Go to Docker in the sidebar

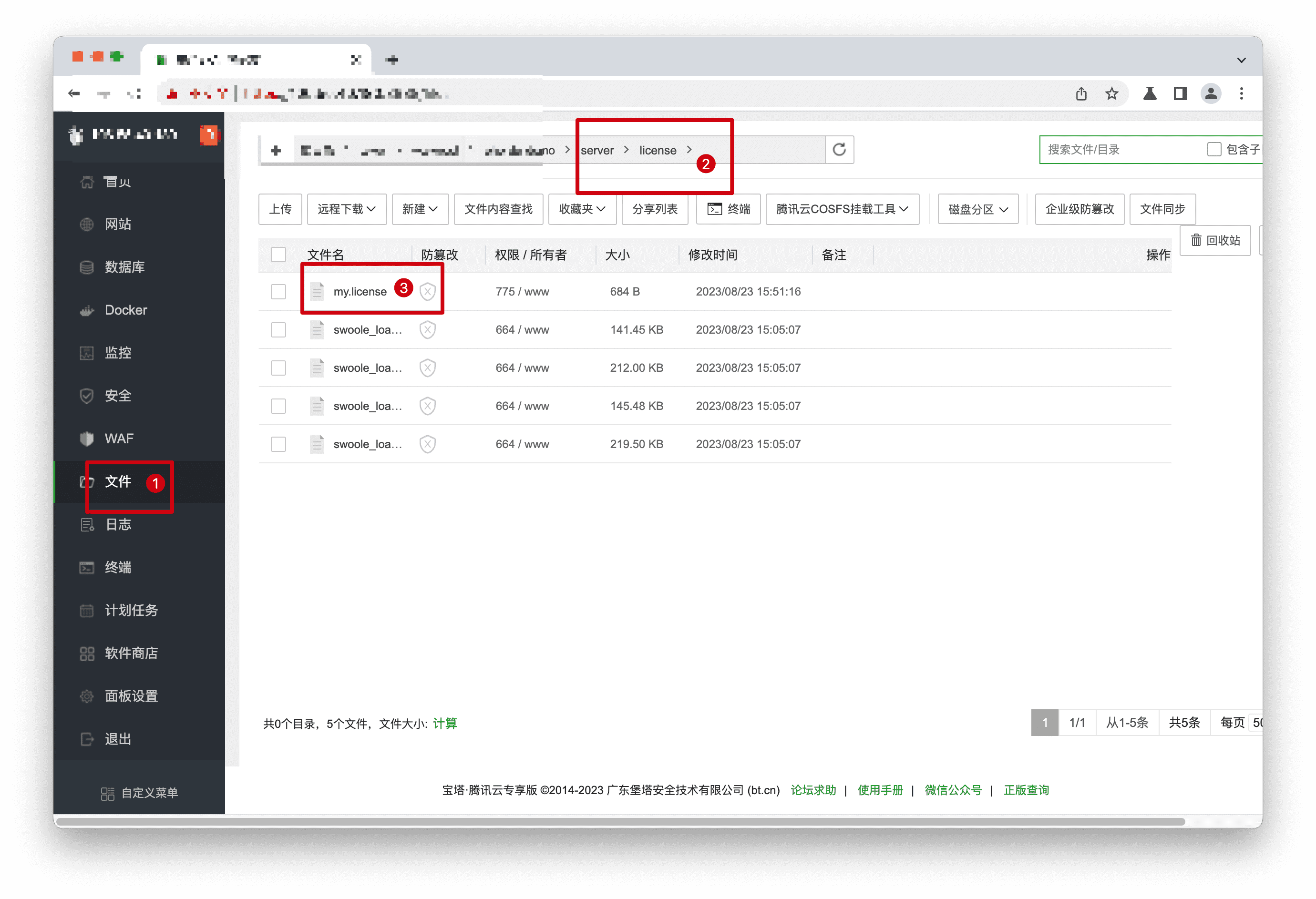point(126,310)
